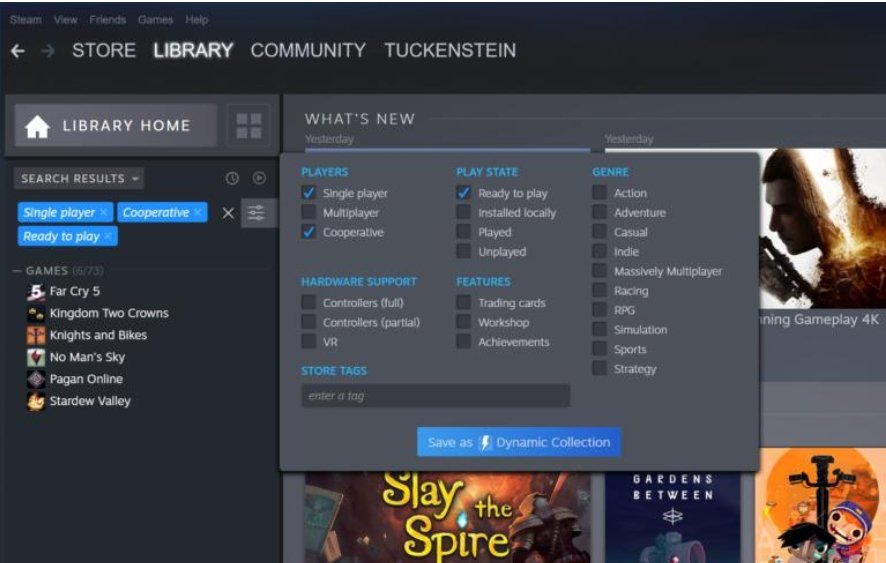The image size is (886, 563).
Task: Filter by Sports genre
Action: click(600, 349)
